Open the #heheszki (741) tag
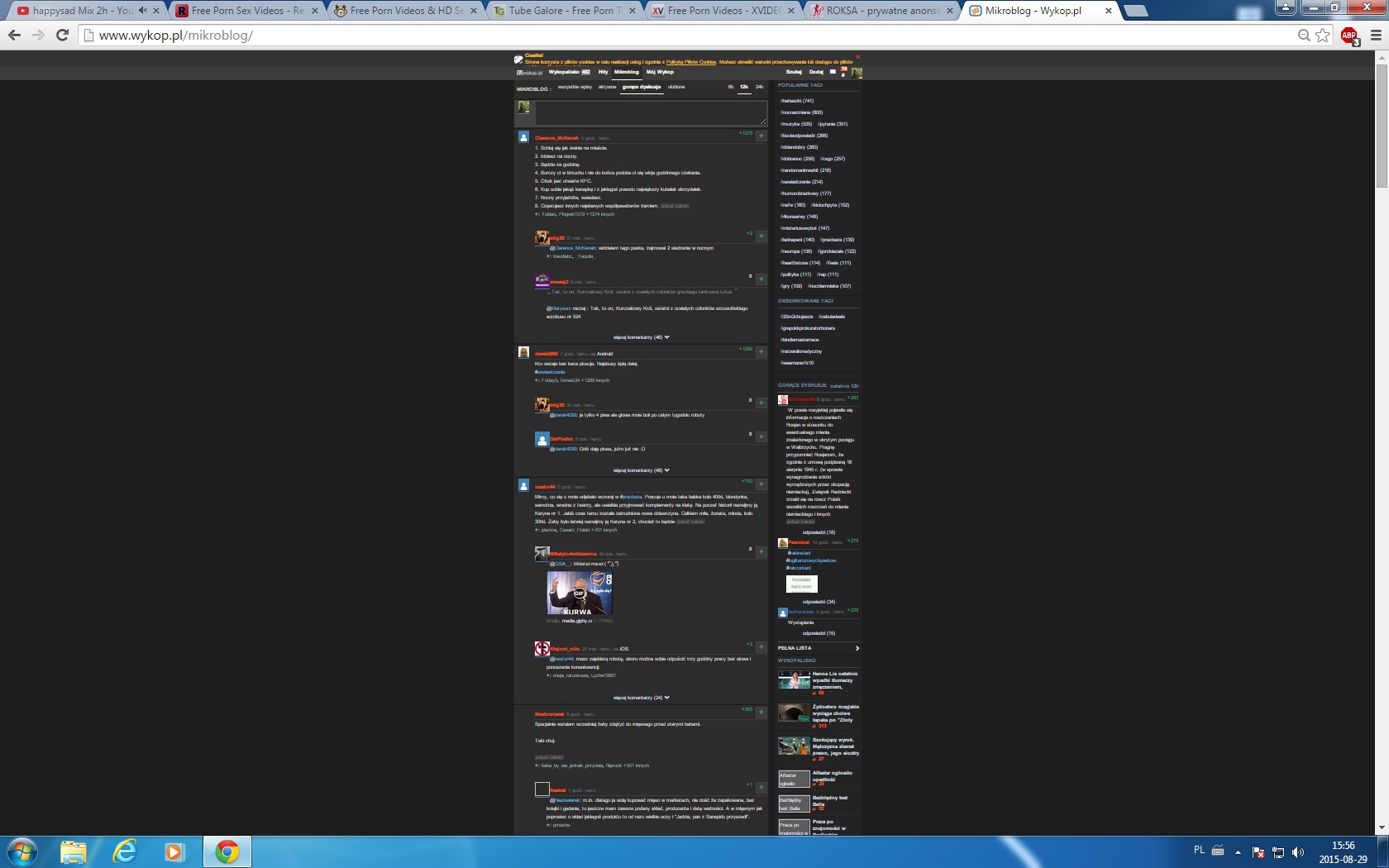 (797, 101)
